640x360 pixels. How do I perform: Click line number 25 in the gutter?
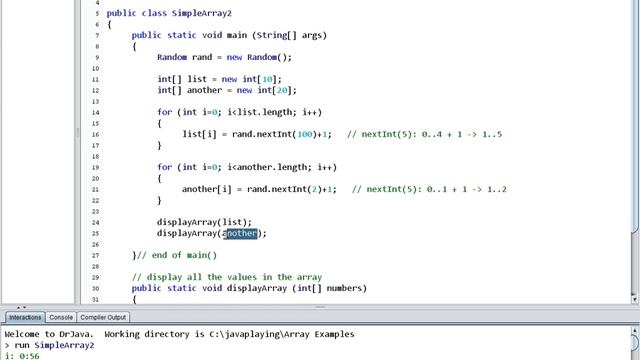(95, 233)
